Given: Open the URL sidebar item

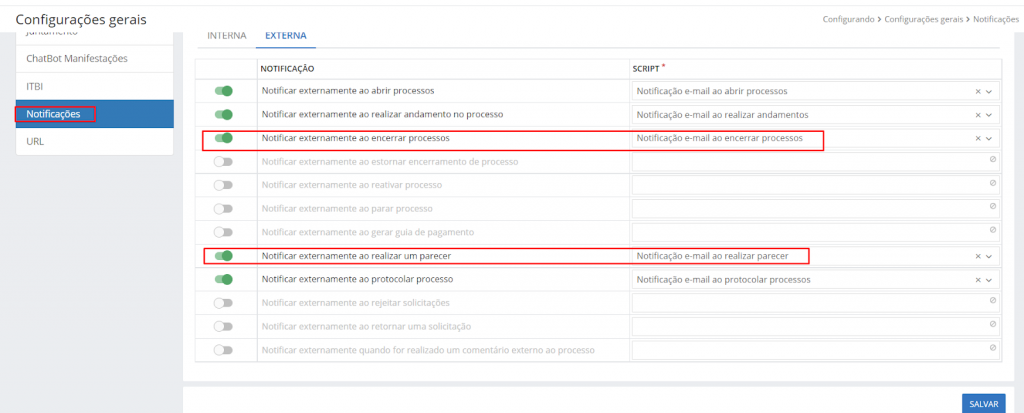Looking at the screenshot, I should pyautogui.click(x=36, y=141).
